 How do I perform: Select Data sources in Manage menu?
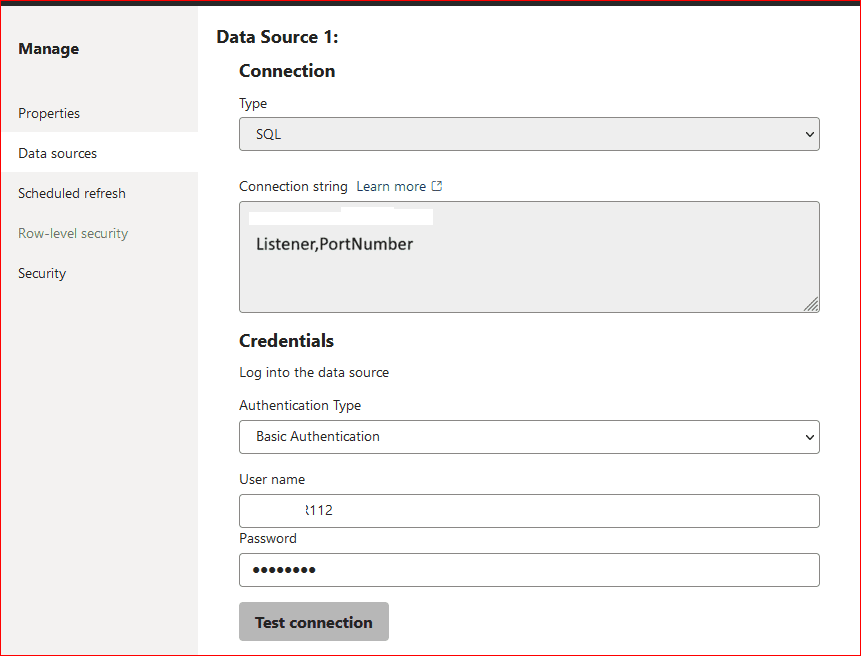[58, 153]
